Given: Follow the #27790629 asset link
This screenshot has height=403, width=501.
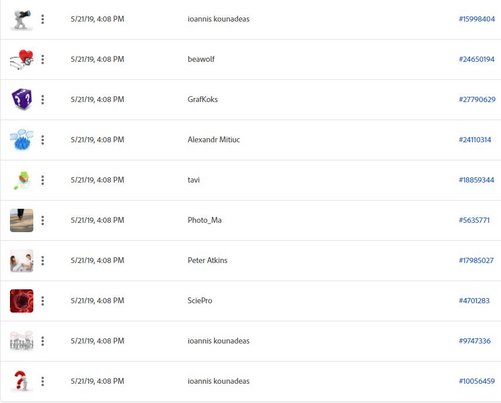Looking at the screenshot, I should click(x=477, y=99).
